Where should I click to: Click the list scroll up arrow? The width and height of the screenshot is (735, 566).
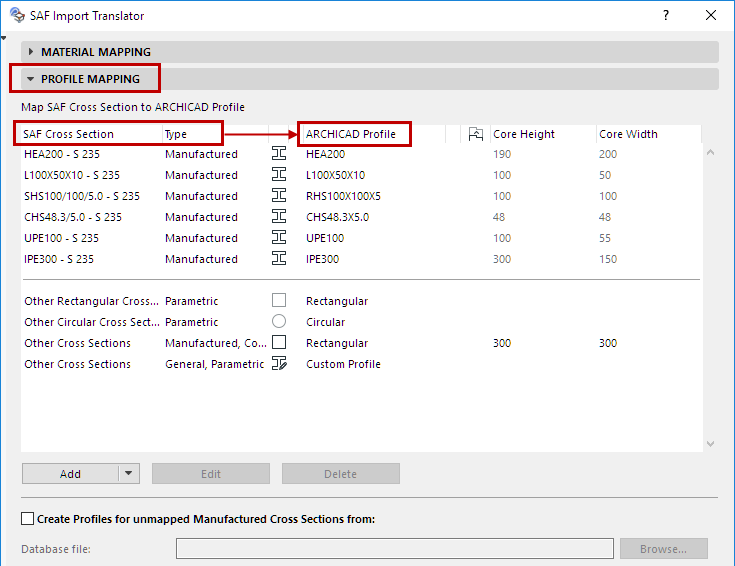coord(711,152)
